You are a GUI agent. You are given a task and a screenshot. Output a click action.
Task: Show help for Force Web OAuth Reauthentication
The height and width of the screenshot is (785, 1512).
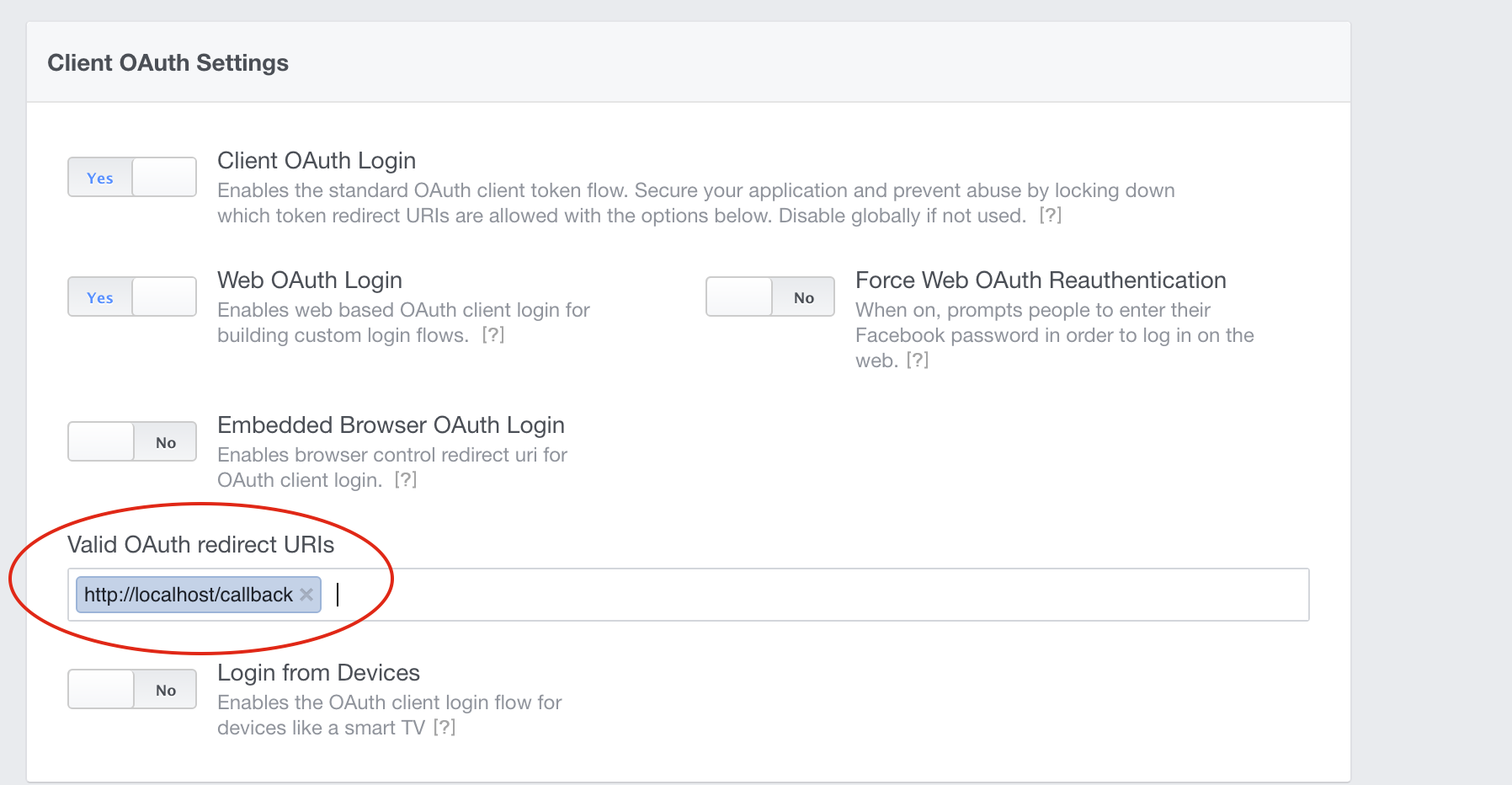tap(917, 360)
